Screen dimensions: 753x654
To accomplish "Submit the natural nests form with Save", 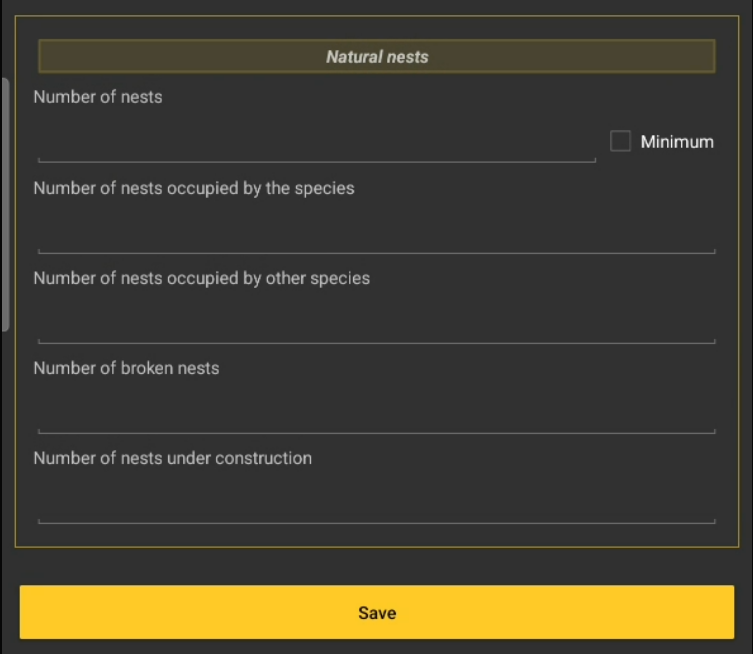I will tap(376, 612).
